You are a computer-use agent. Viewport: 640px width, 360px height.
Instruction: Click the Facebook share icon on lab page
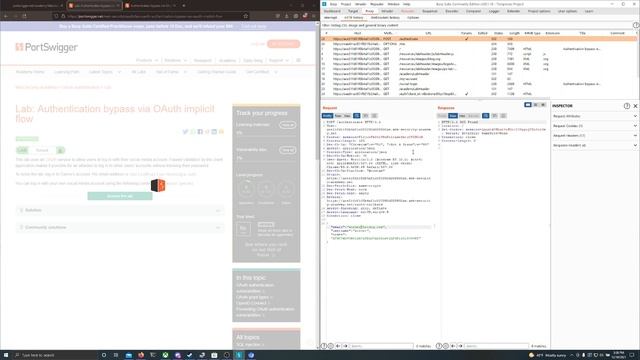click(200, 131)
